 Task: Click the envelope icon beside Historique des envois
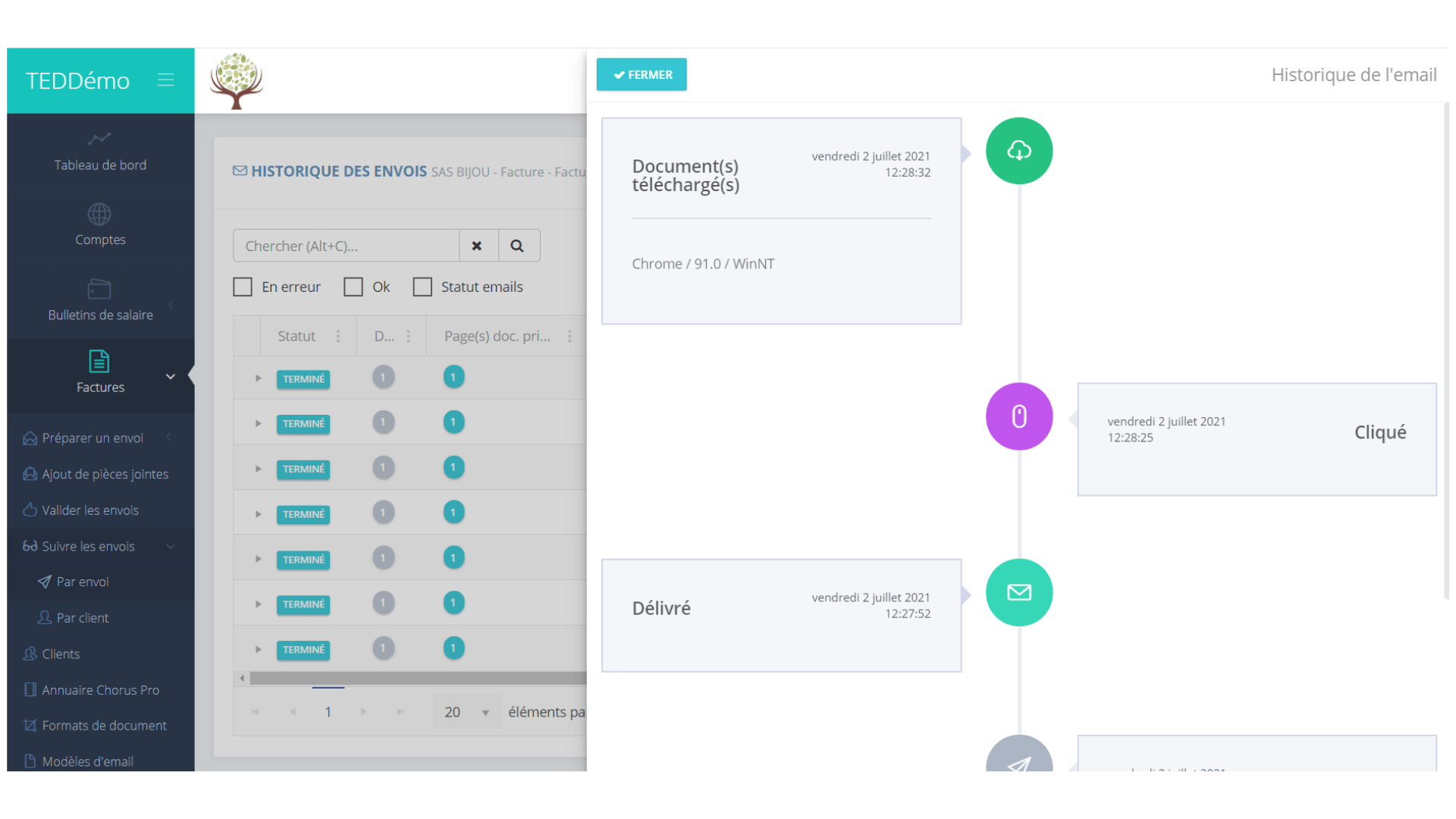click(240, 171)
